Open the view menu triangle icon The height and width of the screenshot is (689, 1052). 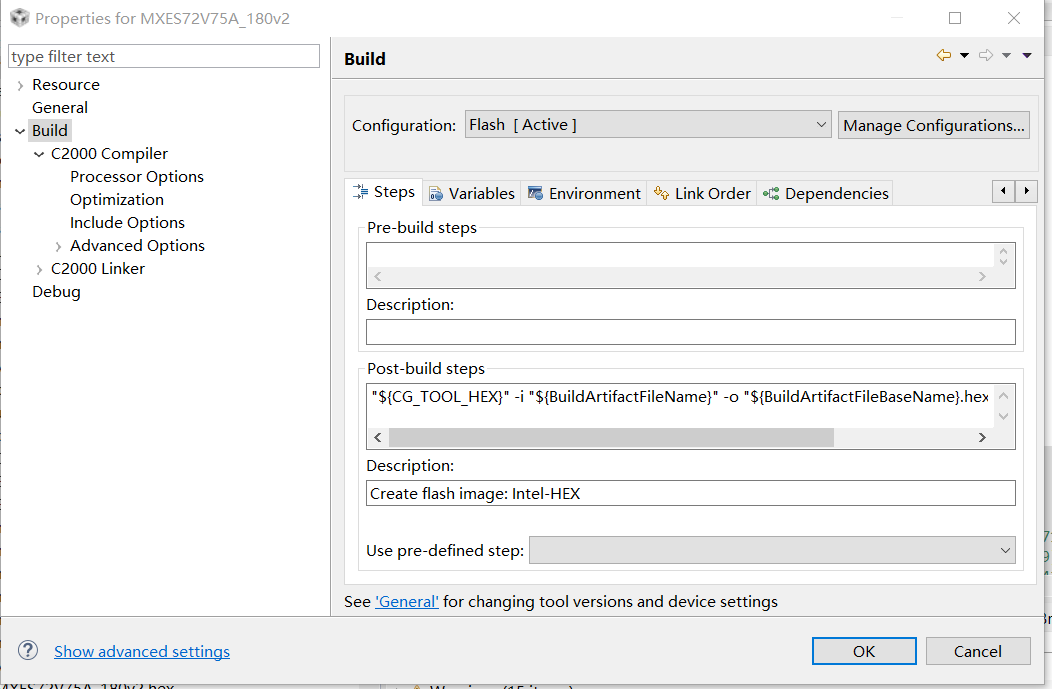coord(1027,56)
